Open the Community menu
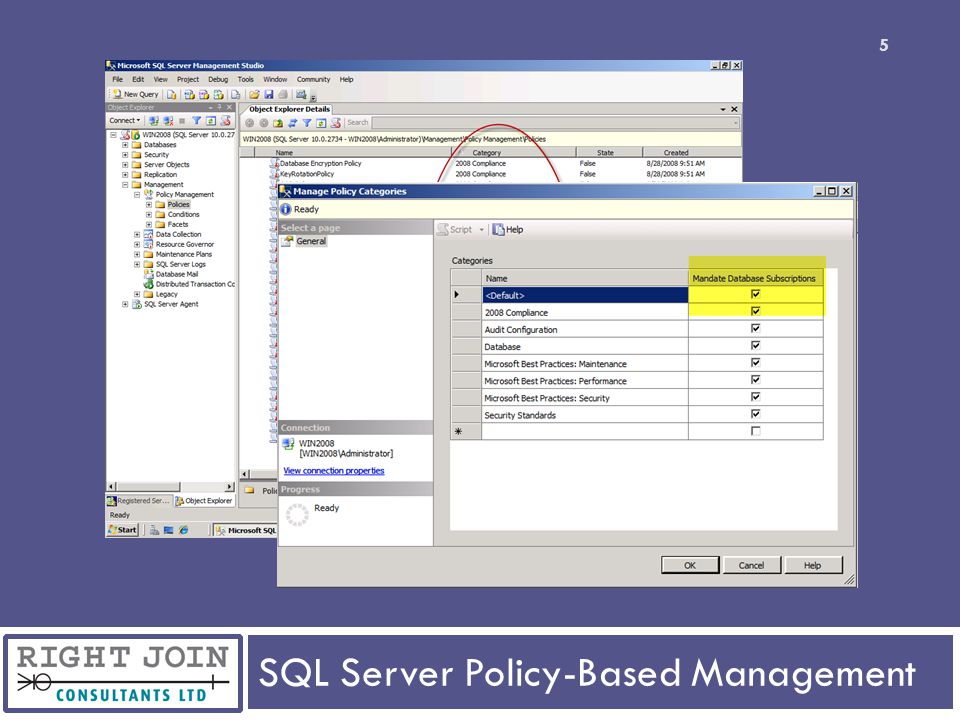960x720 pixels. (x=313, y=80)
